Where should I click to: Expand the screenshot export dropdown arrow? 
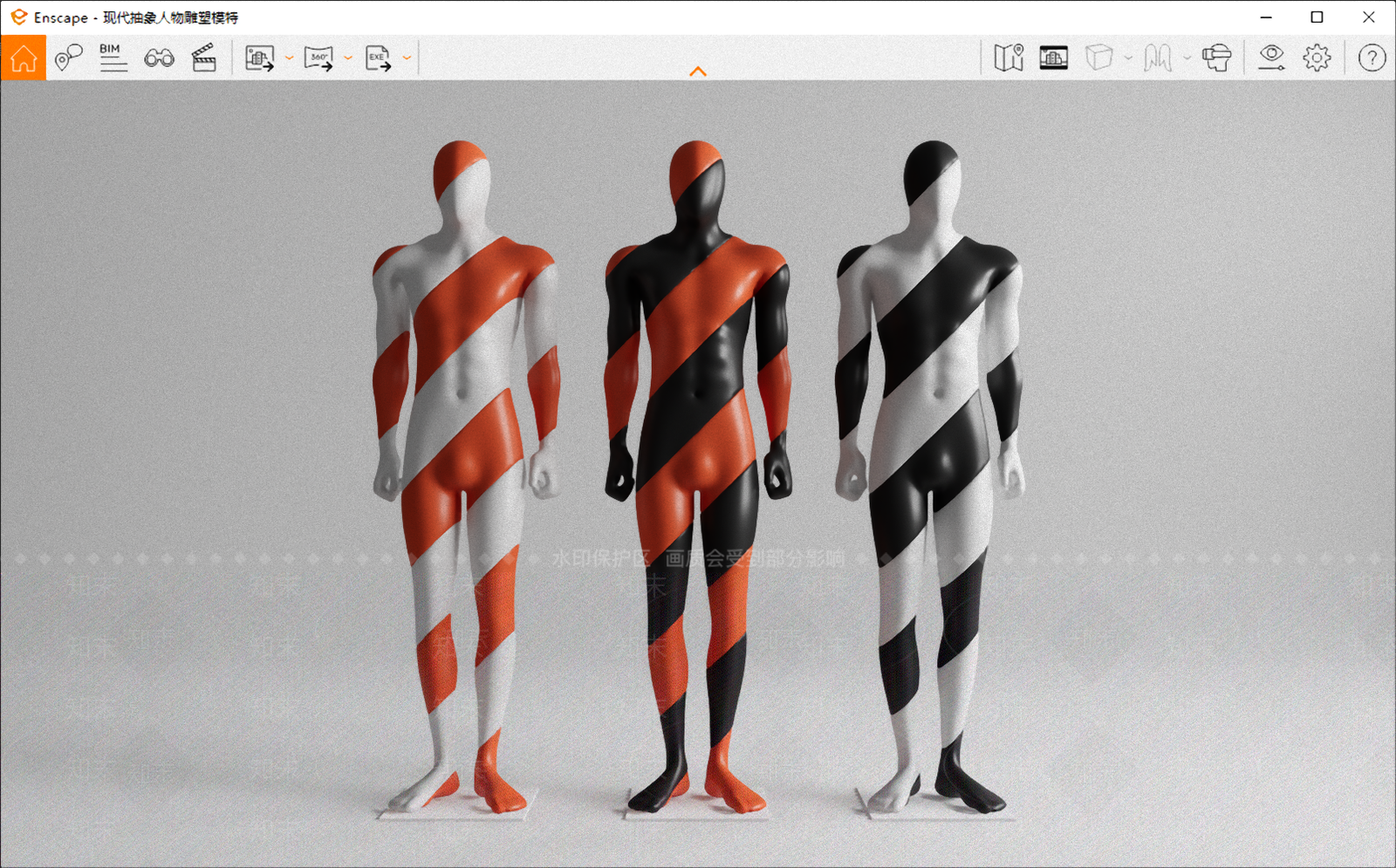click(289, 58)
